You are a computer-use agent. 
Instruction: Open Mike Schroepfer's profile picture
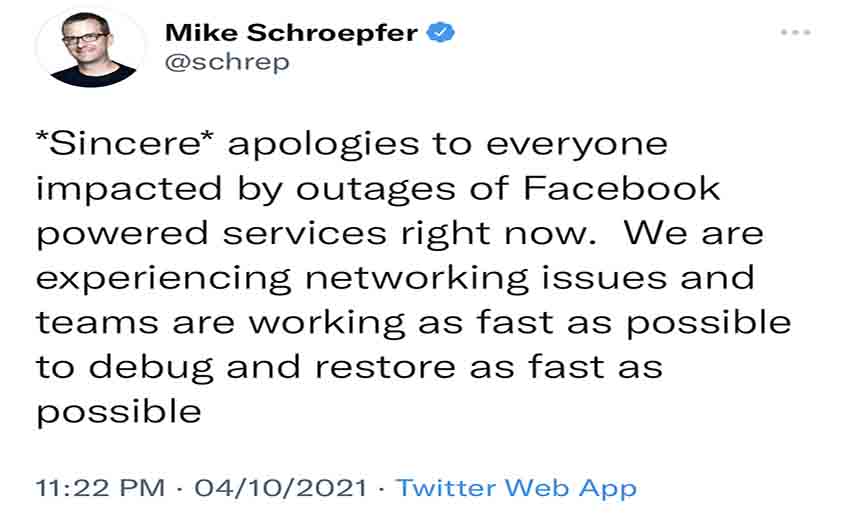92,48
